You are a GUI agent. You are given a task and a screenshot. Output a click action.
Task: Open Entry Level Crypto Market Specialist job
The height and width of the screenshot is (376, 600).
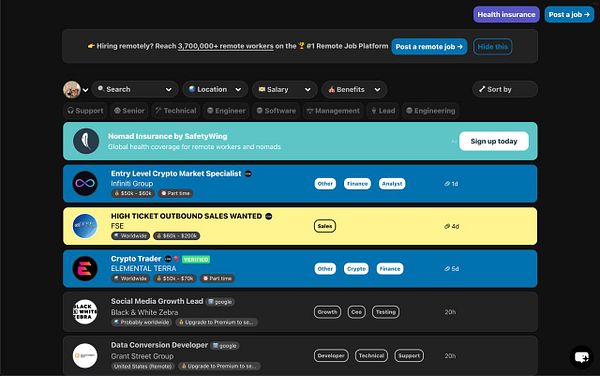(176, 174)
